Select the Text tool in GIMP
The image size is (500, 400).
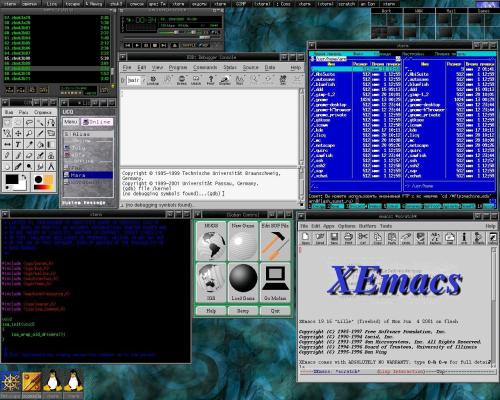click(x=18, y=144)
